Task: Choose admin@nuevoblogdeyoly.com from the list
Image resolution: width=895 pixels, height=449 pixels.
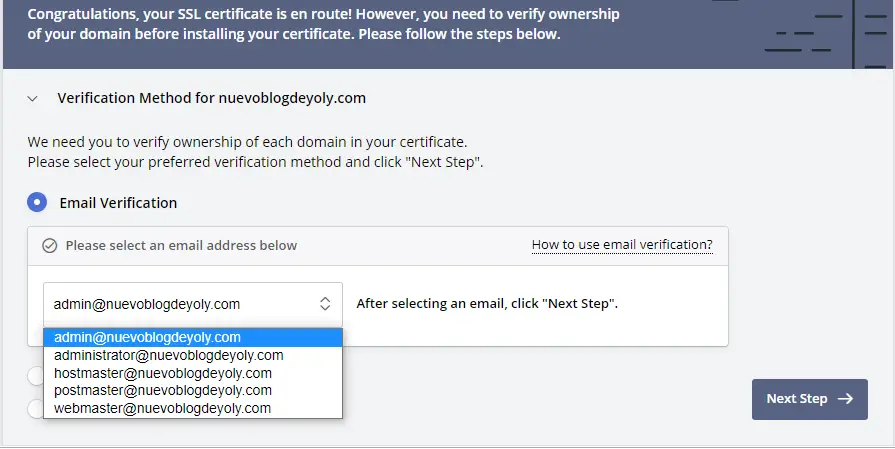Action: click(193, 337)
